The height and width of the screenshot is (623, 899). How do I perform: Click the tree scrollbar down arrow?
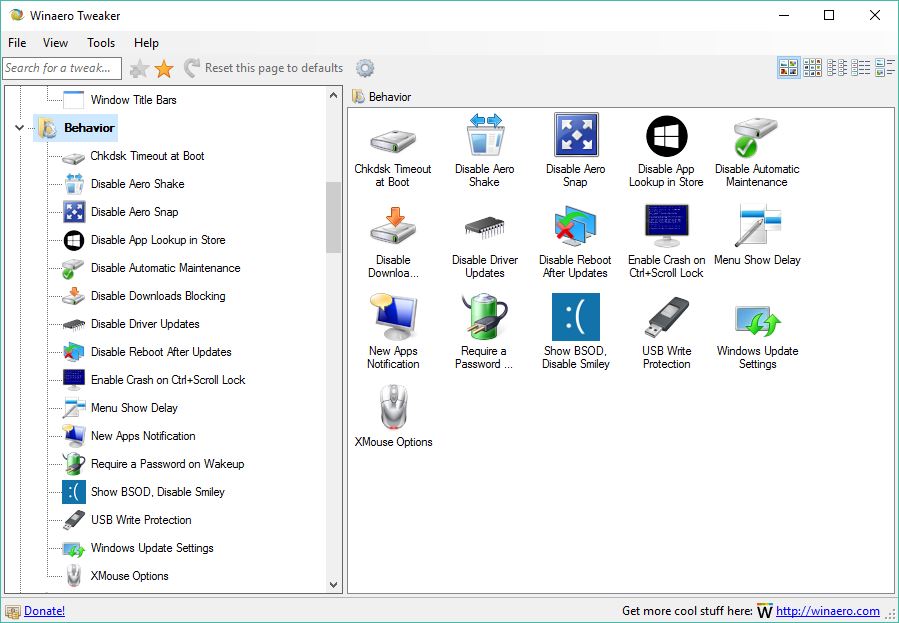pyautogui.click(x=334, y=585)
